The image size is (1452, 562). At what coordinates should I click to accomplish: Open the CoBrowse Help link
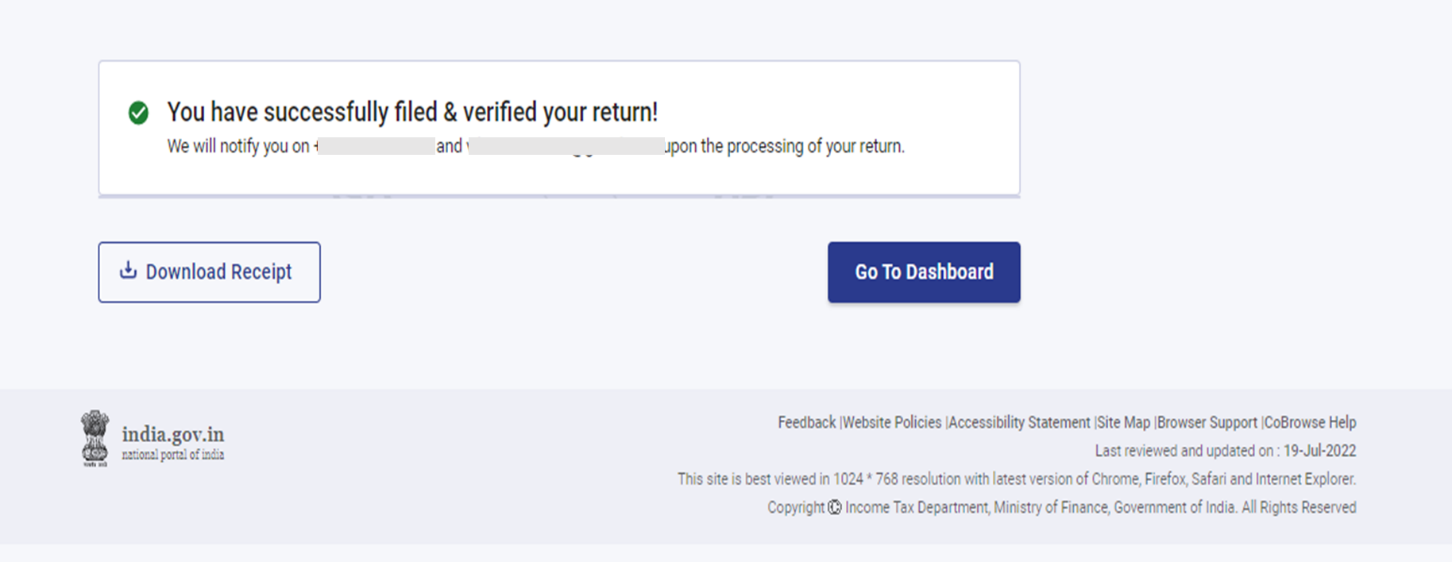pyautogui.click(x=1310, y=423)
